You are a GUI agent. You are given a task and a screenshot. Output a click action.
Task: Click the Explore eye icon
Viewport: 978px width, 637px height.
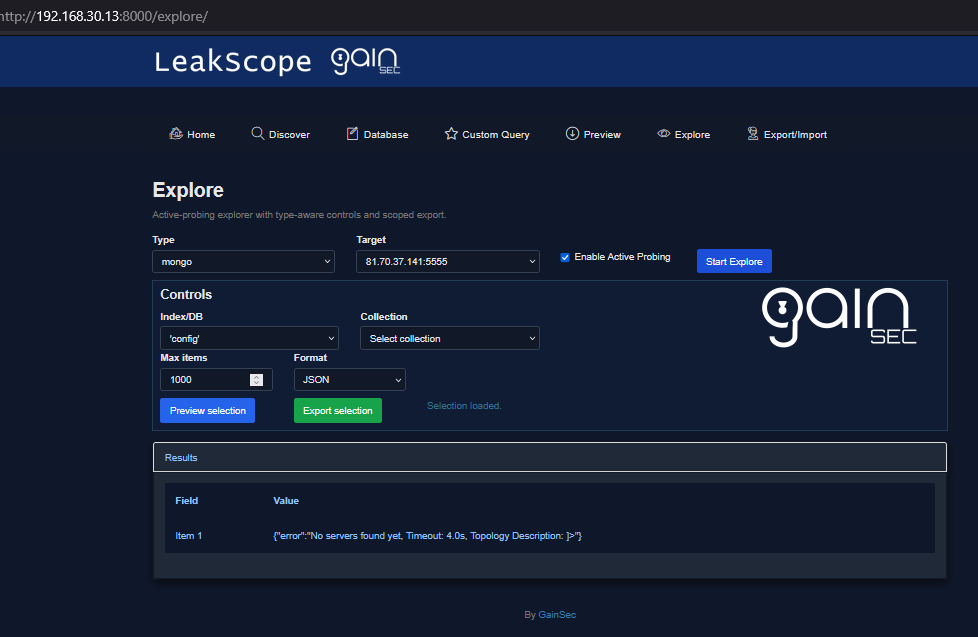pyautogui.click(x=663, y=134)
